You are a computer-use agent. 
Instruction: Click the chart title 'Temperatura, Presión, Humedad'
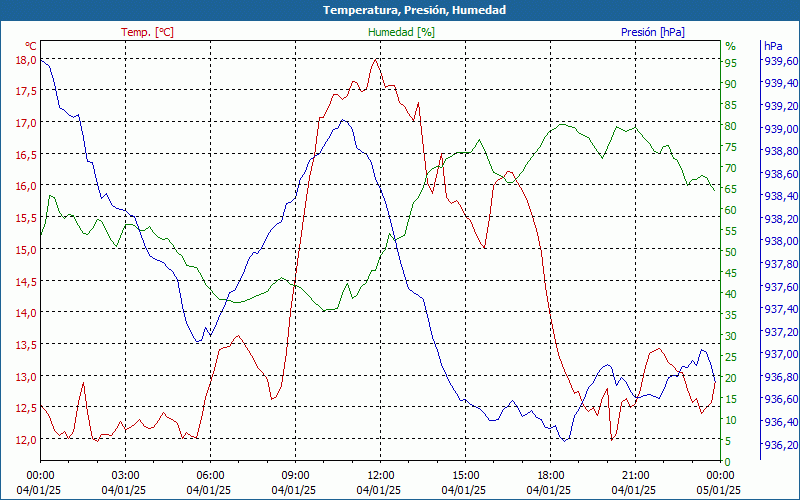click(x=414, y=10)
